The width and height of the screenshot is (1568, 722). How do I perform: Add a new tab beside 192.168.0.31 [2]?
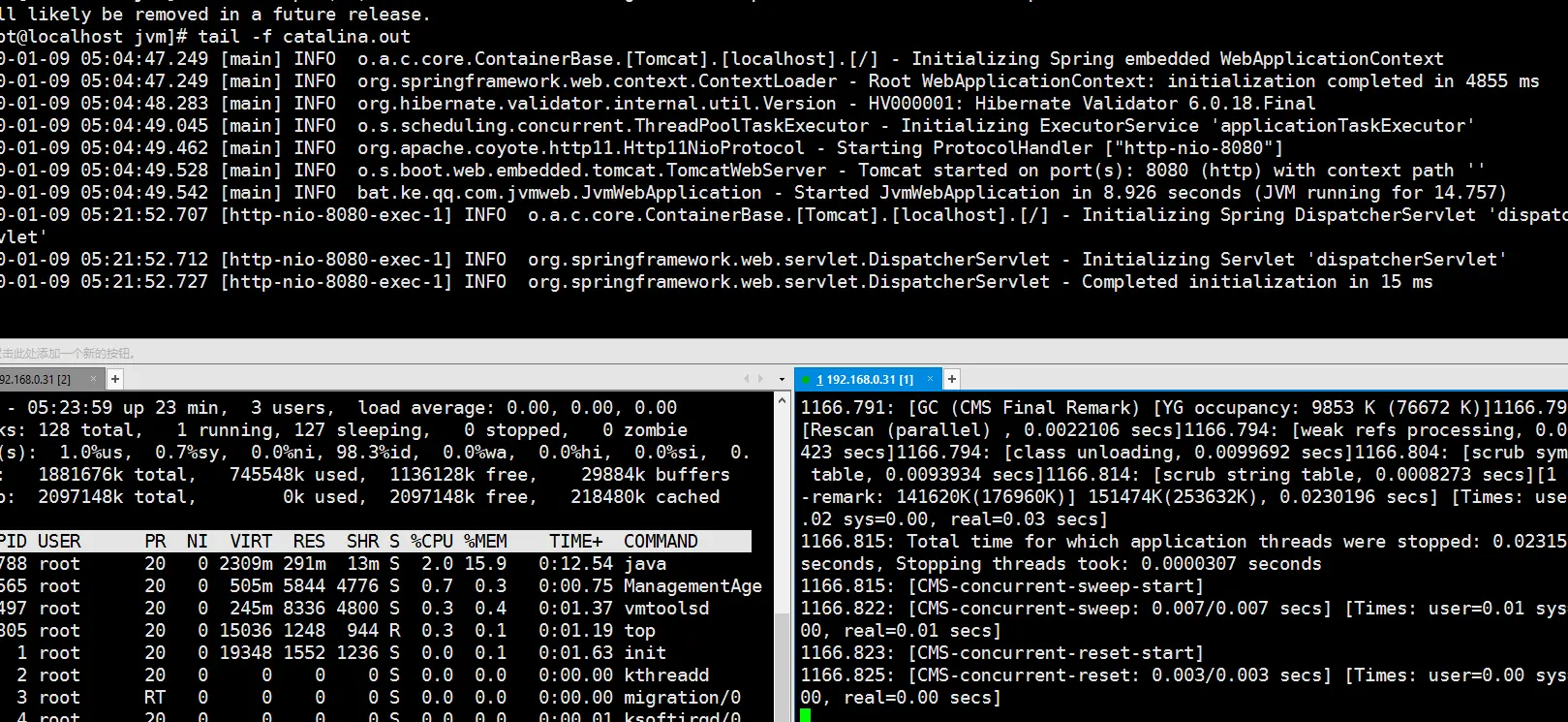click(x=115, y=379)
